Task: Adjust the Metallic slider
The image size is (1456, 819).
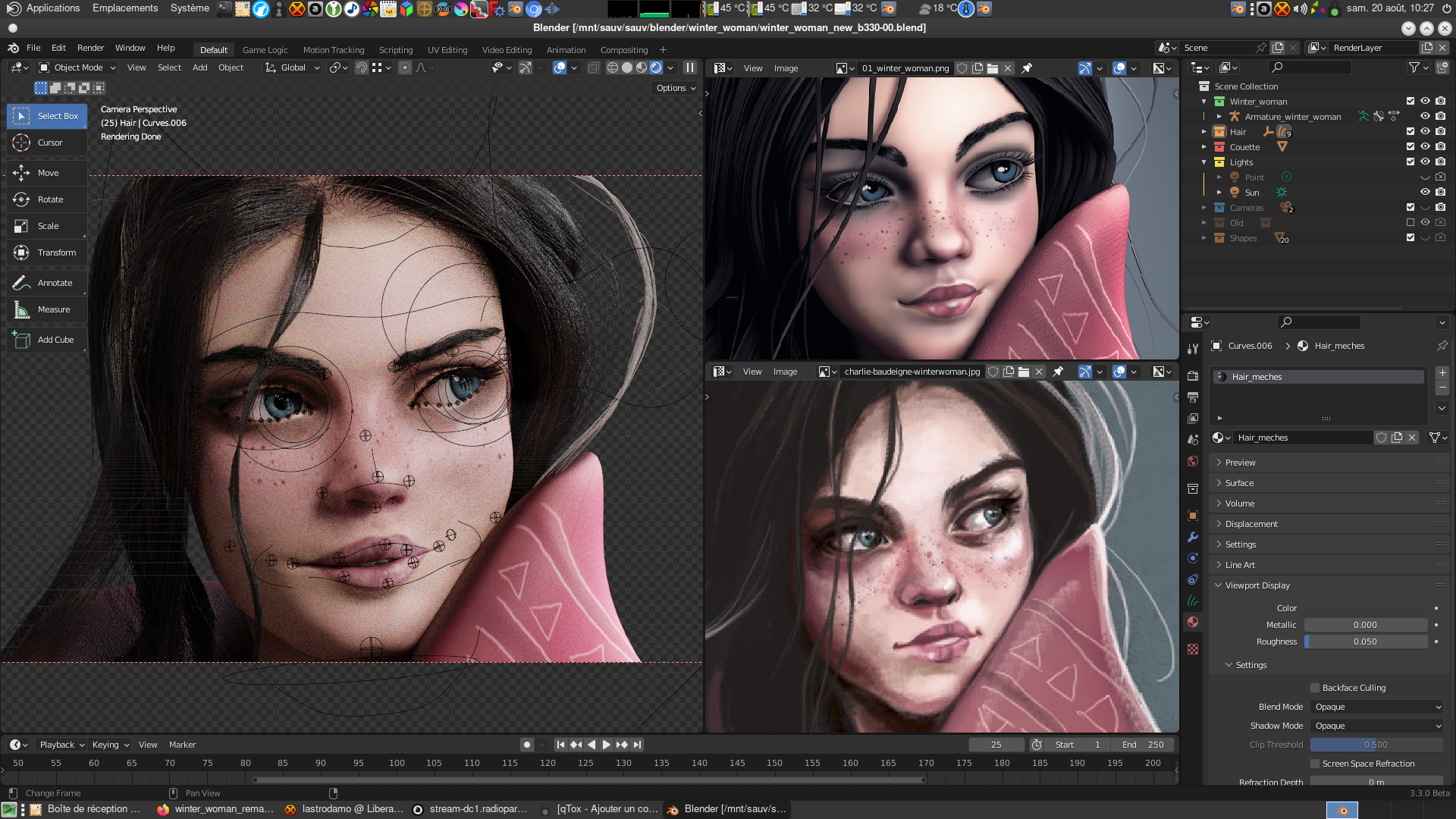Action: (x=1365, y=625)
